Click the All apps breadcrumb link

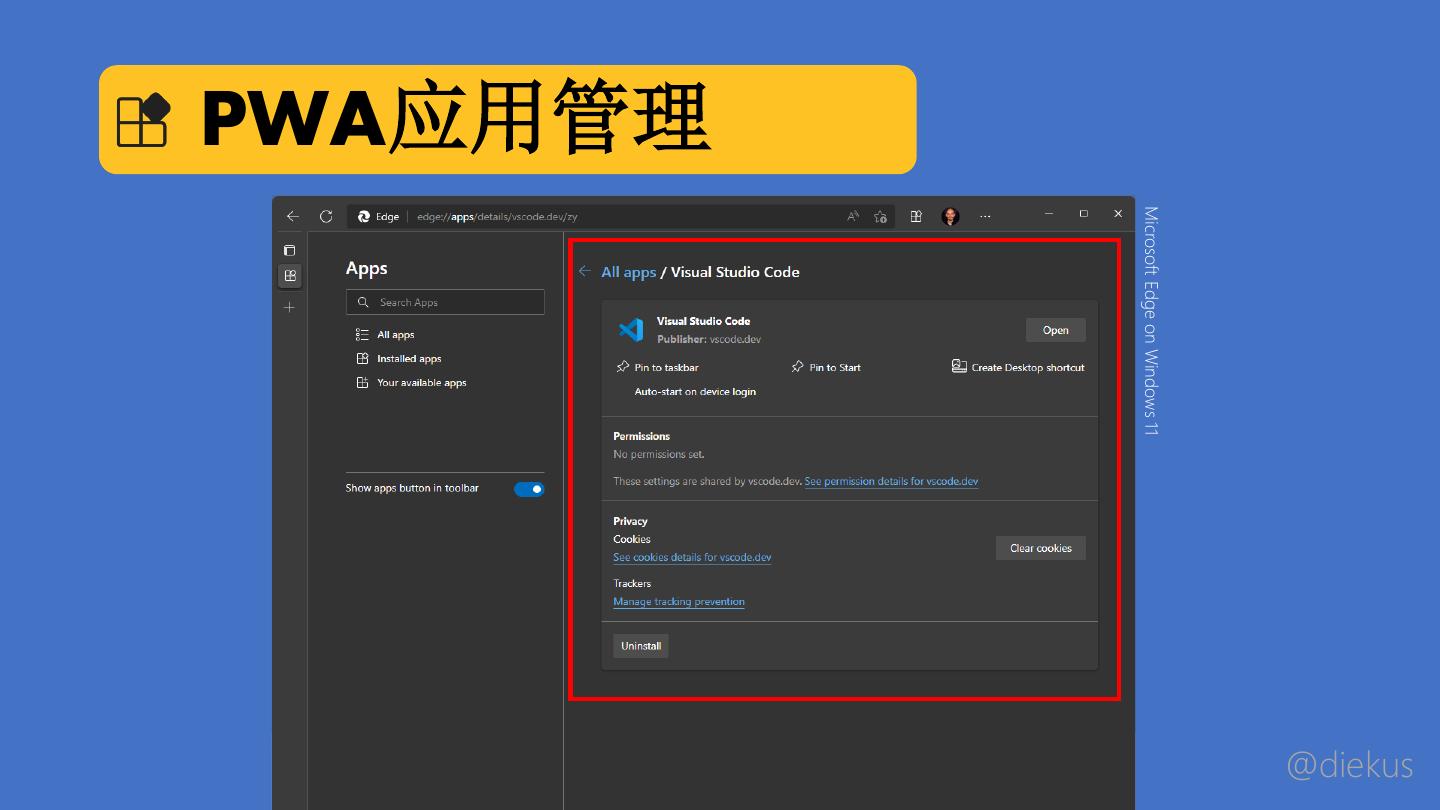coord(628,272)
